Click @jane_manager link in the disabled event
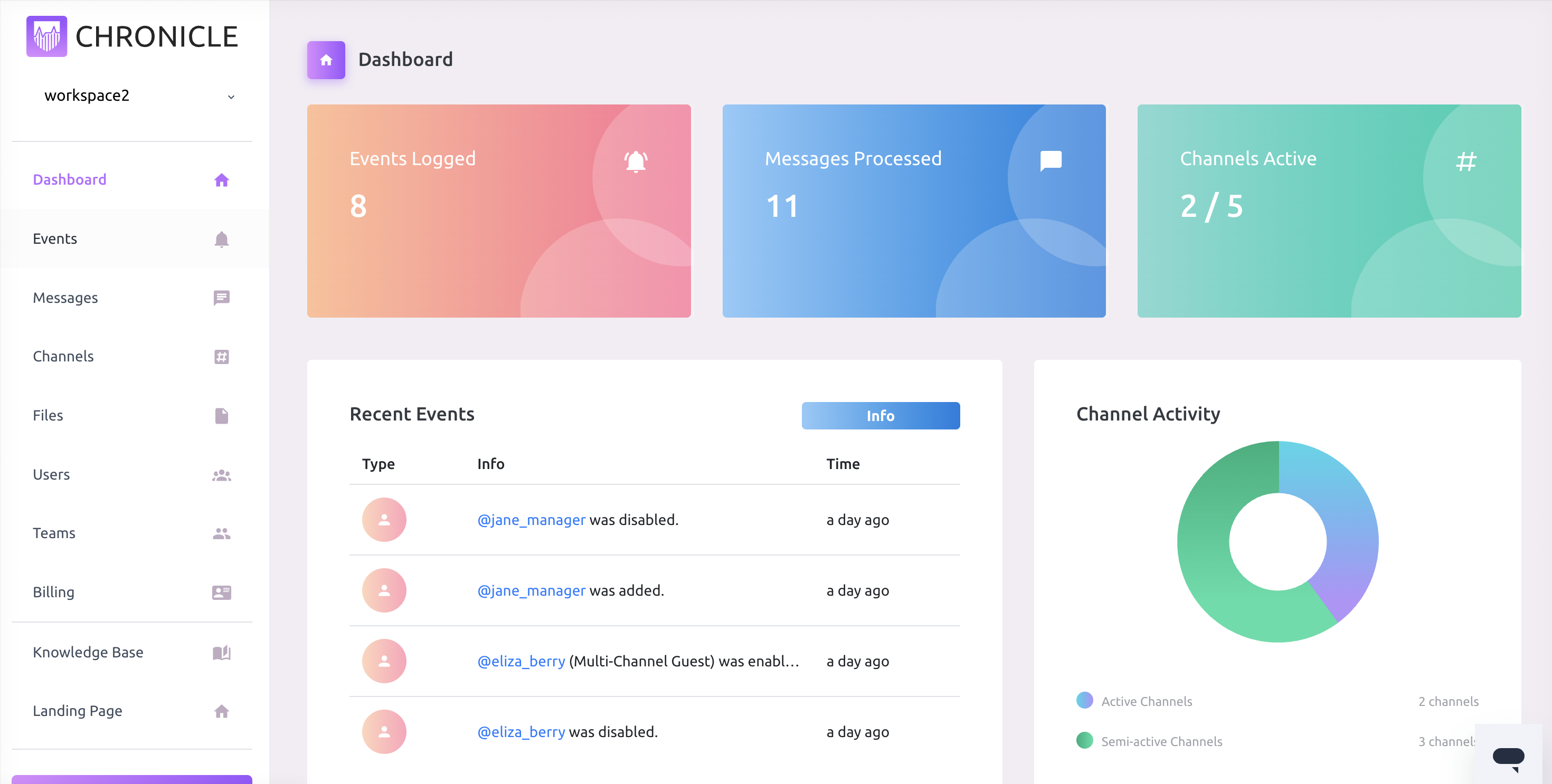The width and height of the screenshot is (1552, 784). click(x=531, y=520)
